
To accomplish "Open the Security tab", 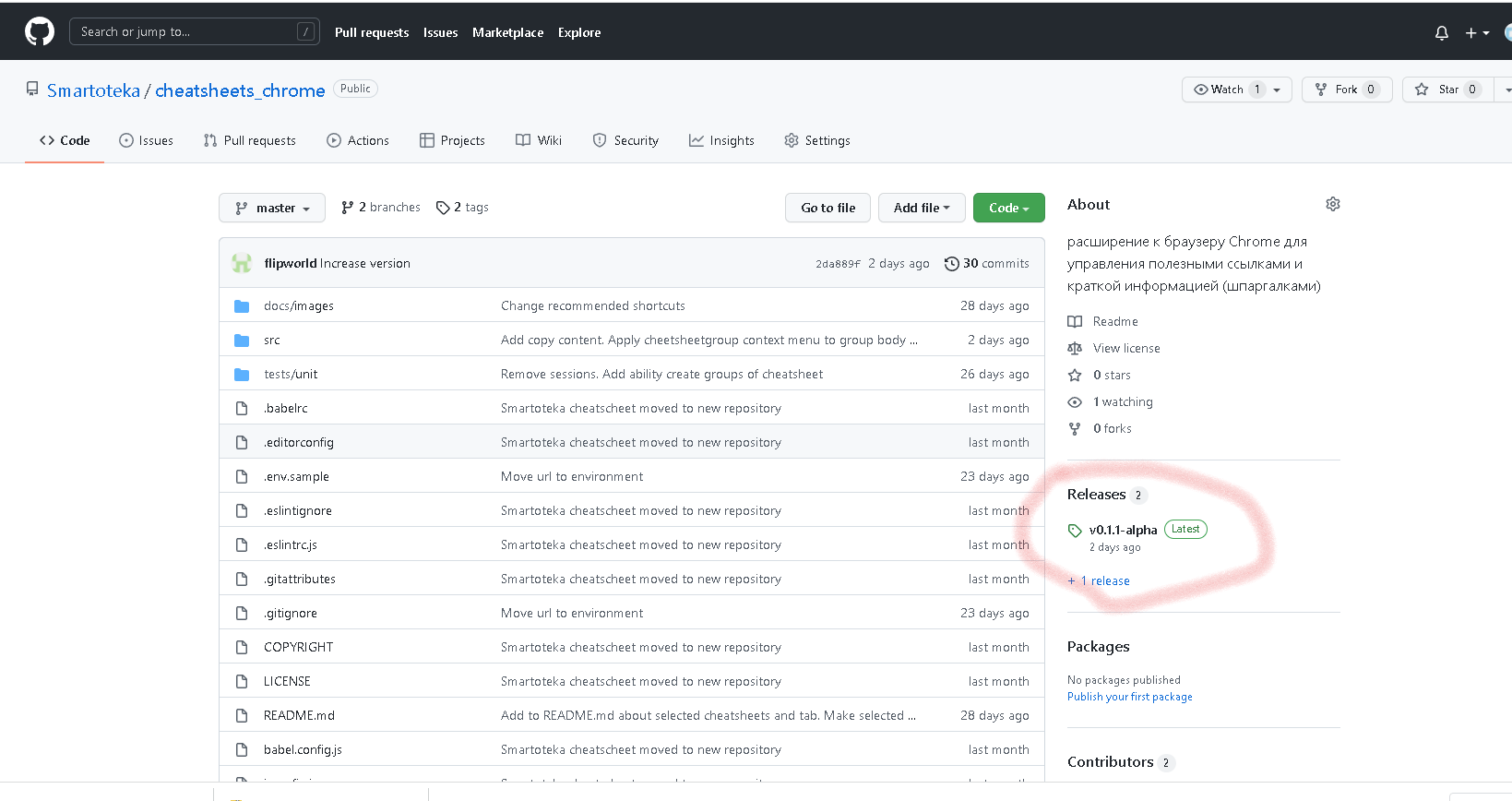I will coord(625,140).
